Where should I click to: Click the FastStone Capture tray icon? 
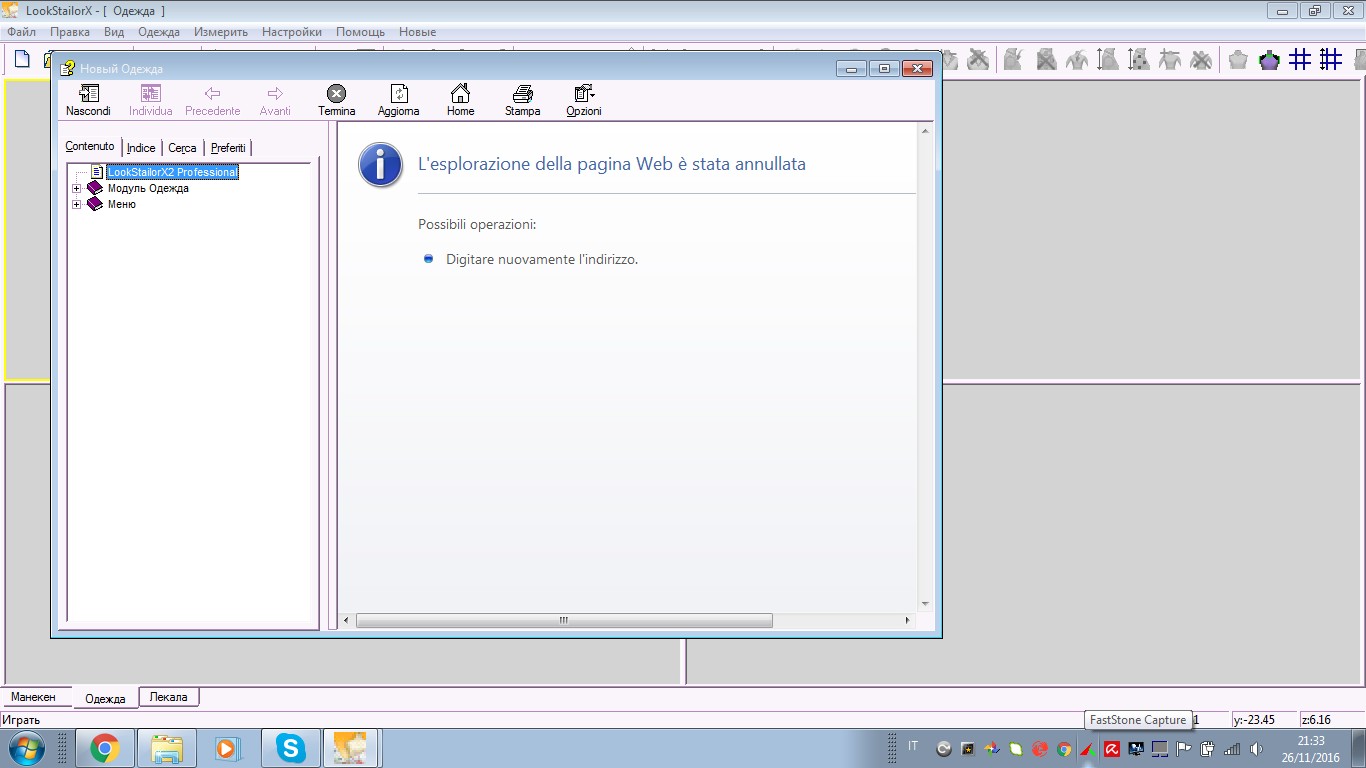[1087, 748]
